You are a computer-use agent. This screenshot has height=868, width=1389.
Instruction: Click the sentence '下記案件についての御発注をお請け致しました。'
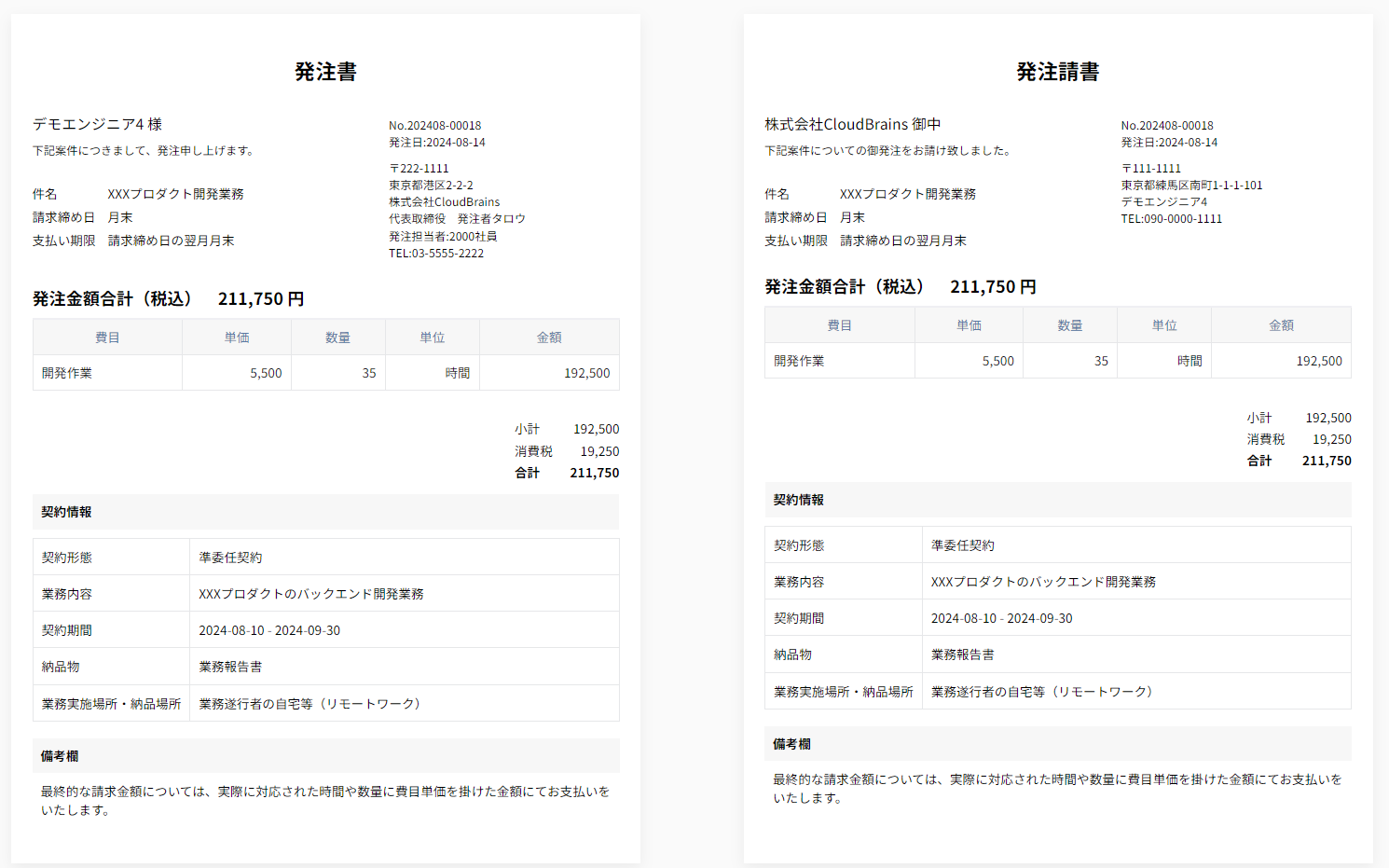tap(890, 150)
